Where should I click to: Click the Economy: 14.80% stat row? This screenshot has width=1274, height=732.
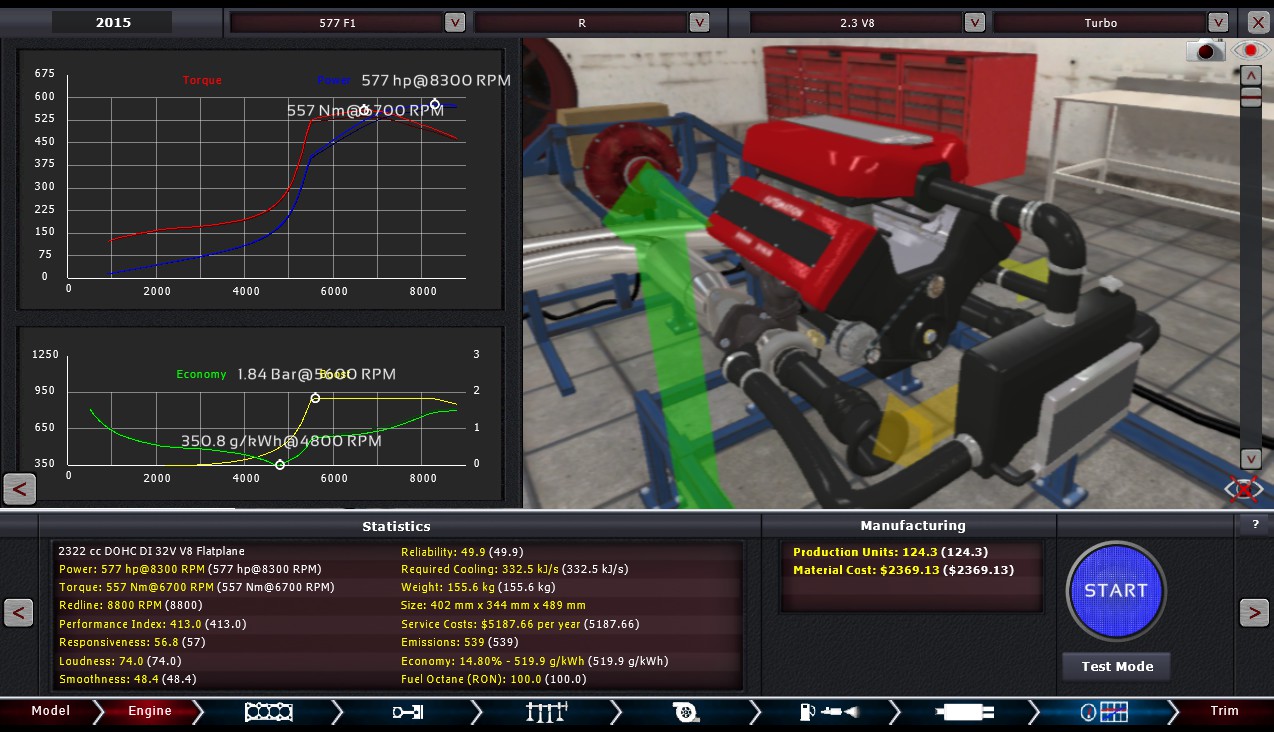click(534, 660)
